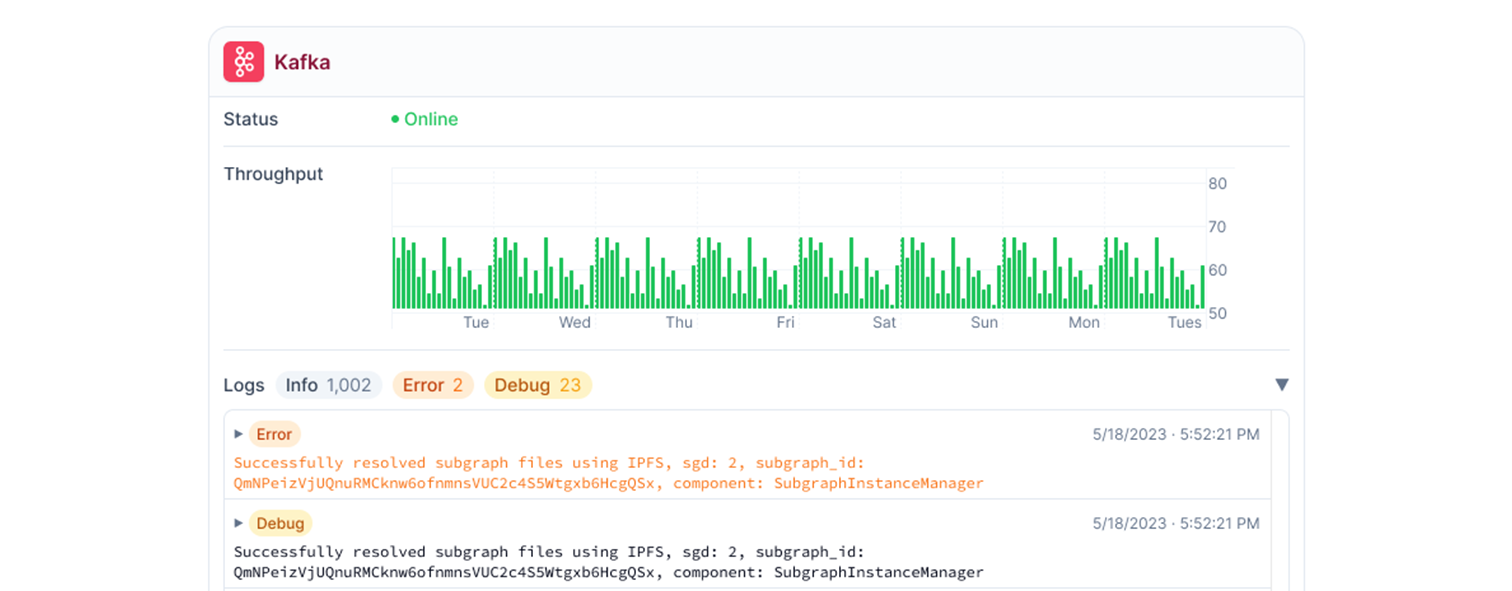Expand the Error log entry triangle
The height and width of the screenshot is (591, 1512).
pyautogui.click(x=239, y=434)
